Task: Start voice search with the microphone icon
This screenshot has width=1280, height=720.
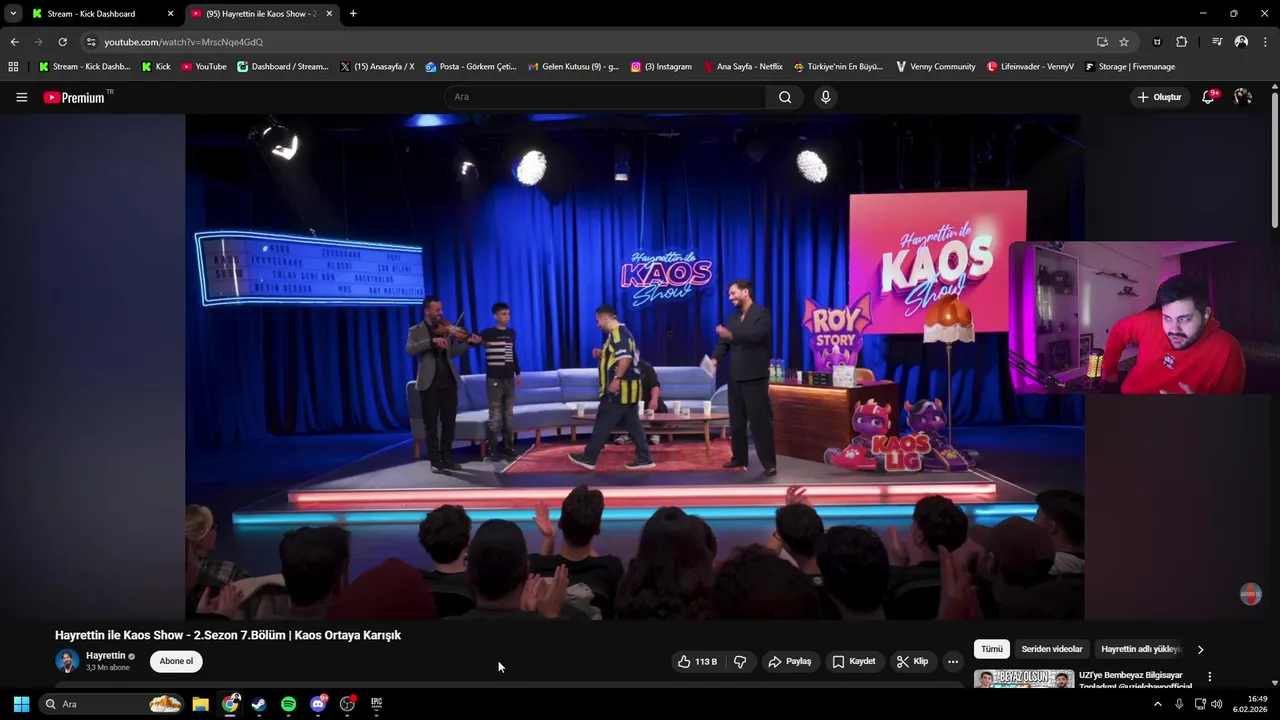Action: (825, 97)
